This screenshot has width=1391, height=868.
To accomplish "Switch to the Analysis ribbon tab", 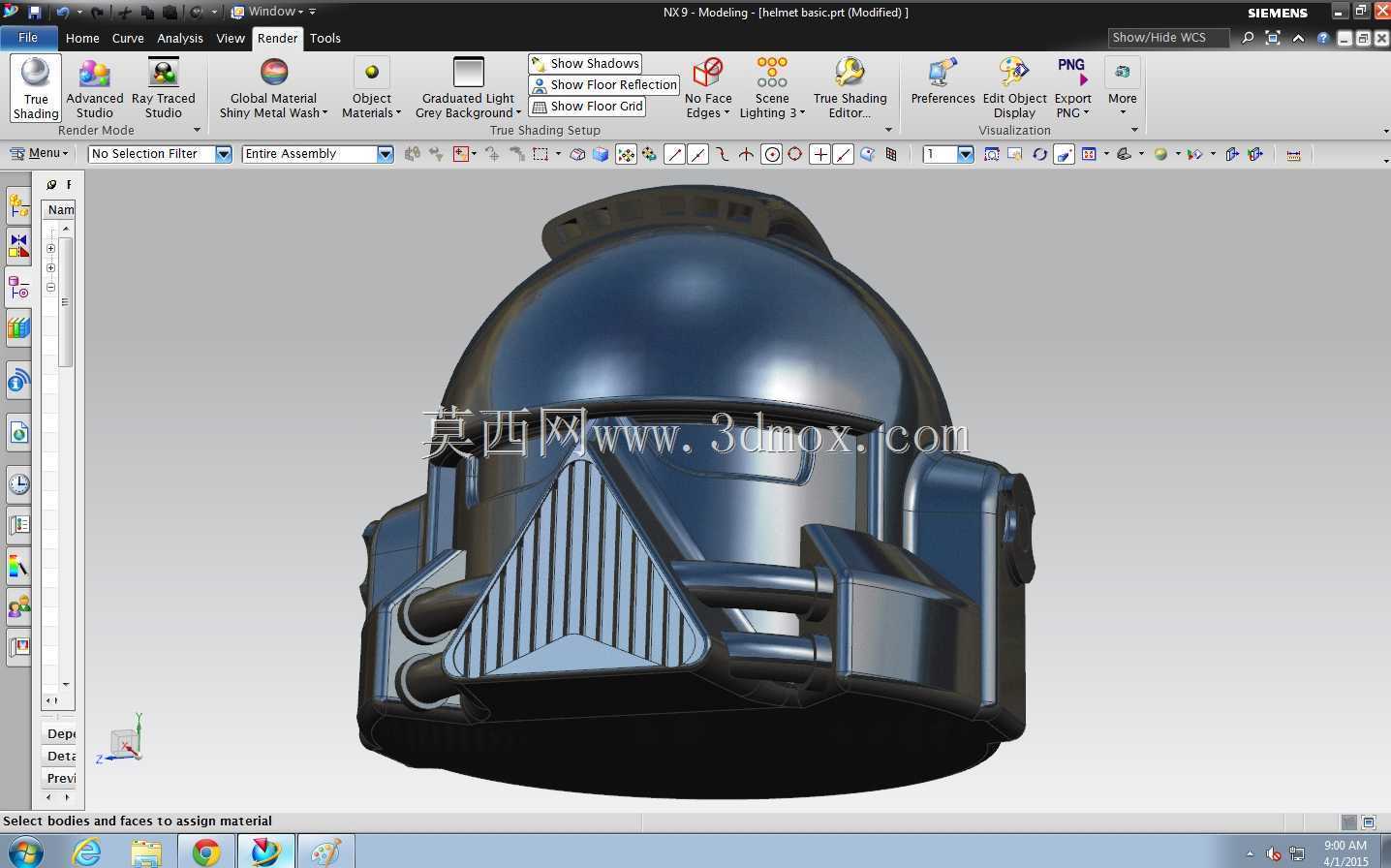I will 180,38.
